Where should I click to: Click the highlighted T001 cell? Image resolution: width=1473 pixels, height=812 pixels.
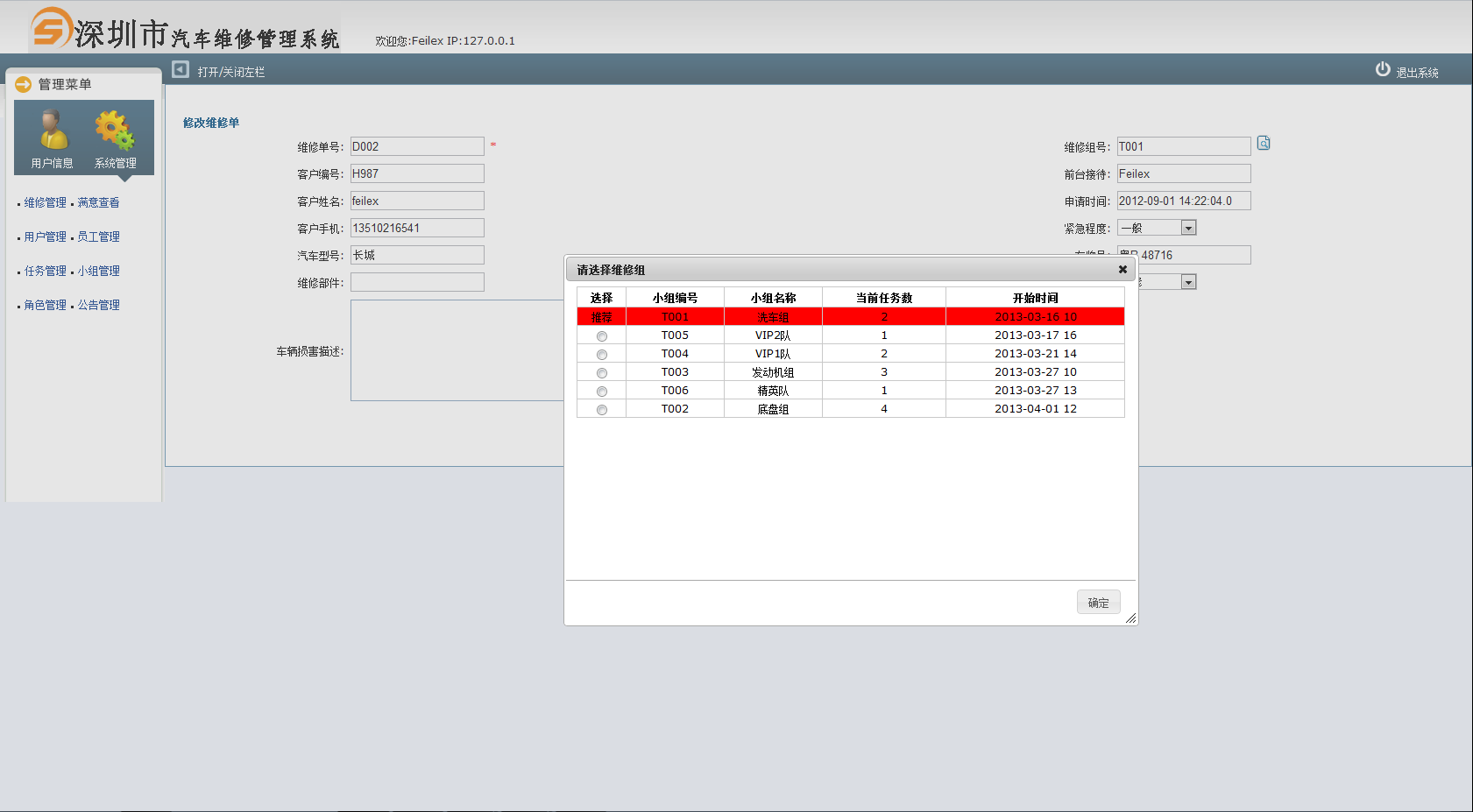tap(675, 317)
